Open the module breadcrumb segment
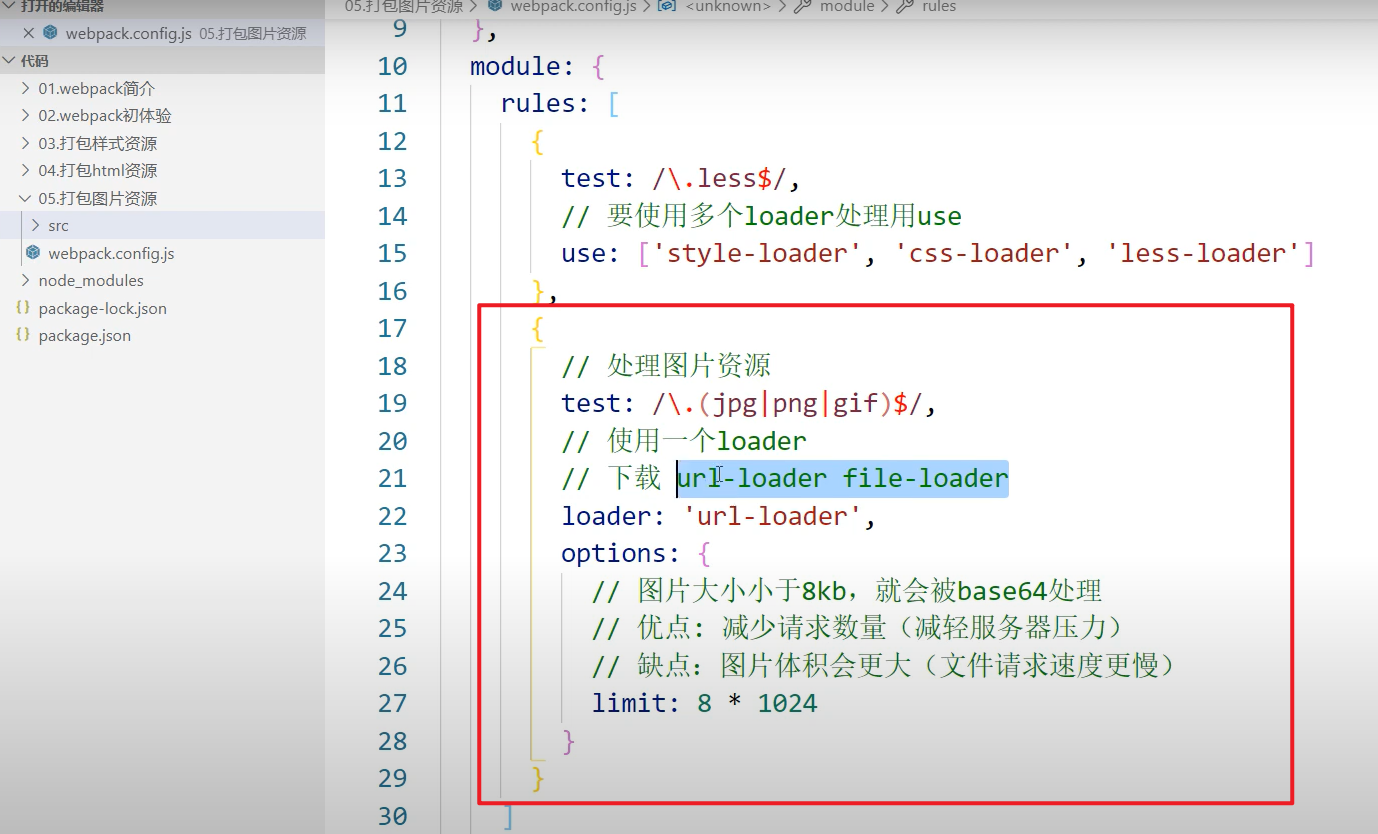 point(847,6)
